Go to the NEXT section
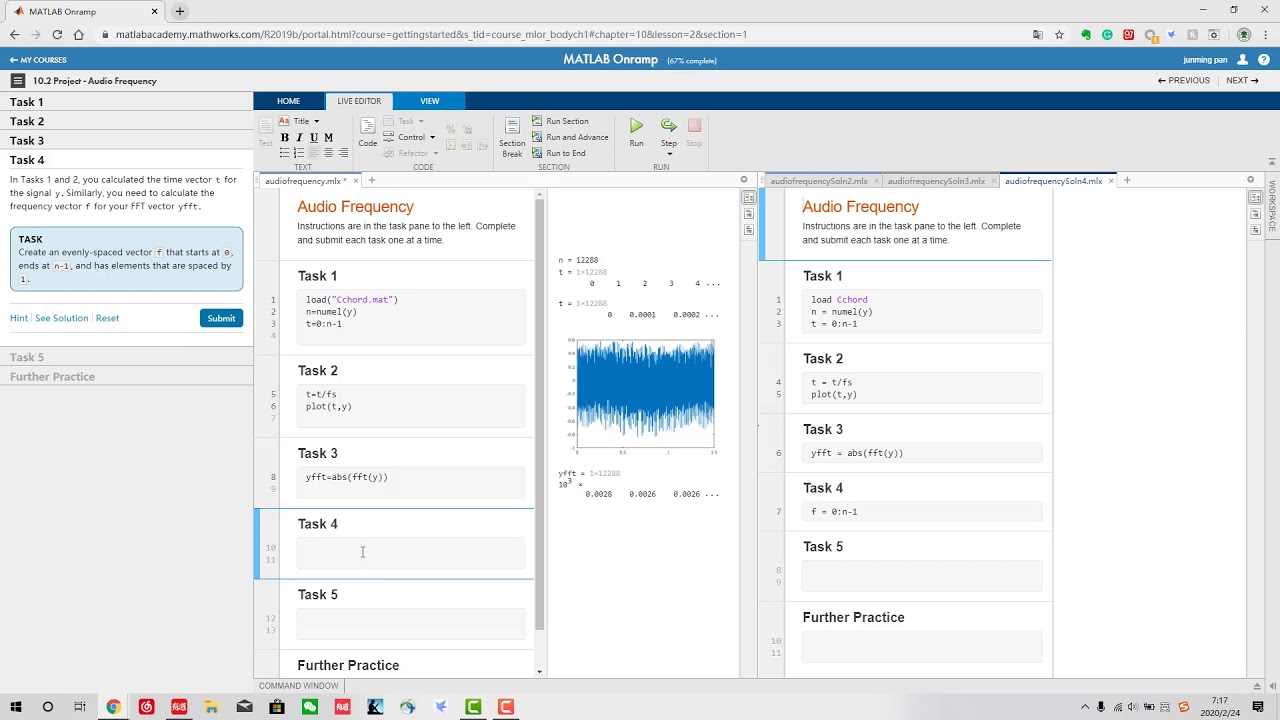1280x720 pixels. [1242, 81]
